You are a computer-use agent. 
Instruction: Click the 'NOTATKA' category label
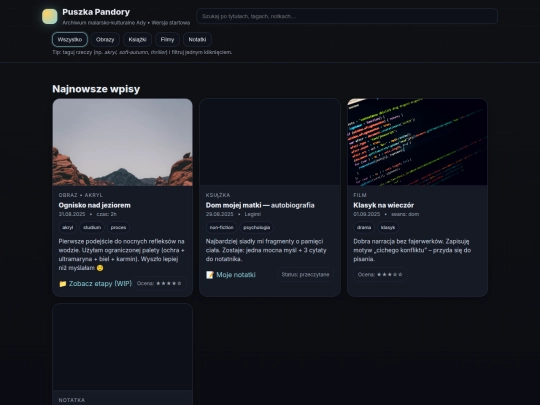tap(72, 400)
